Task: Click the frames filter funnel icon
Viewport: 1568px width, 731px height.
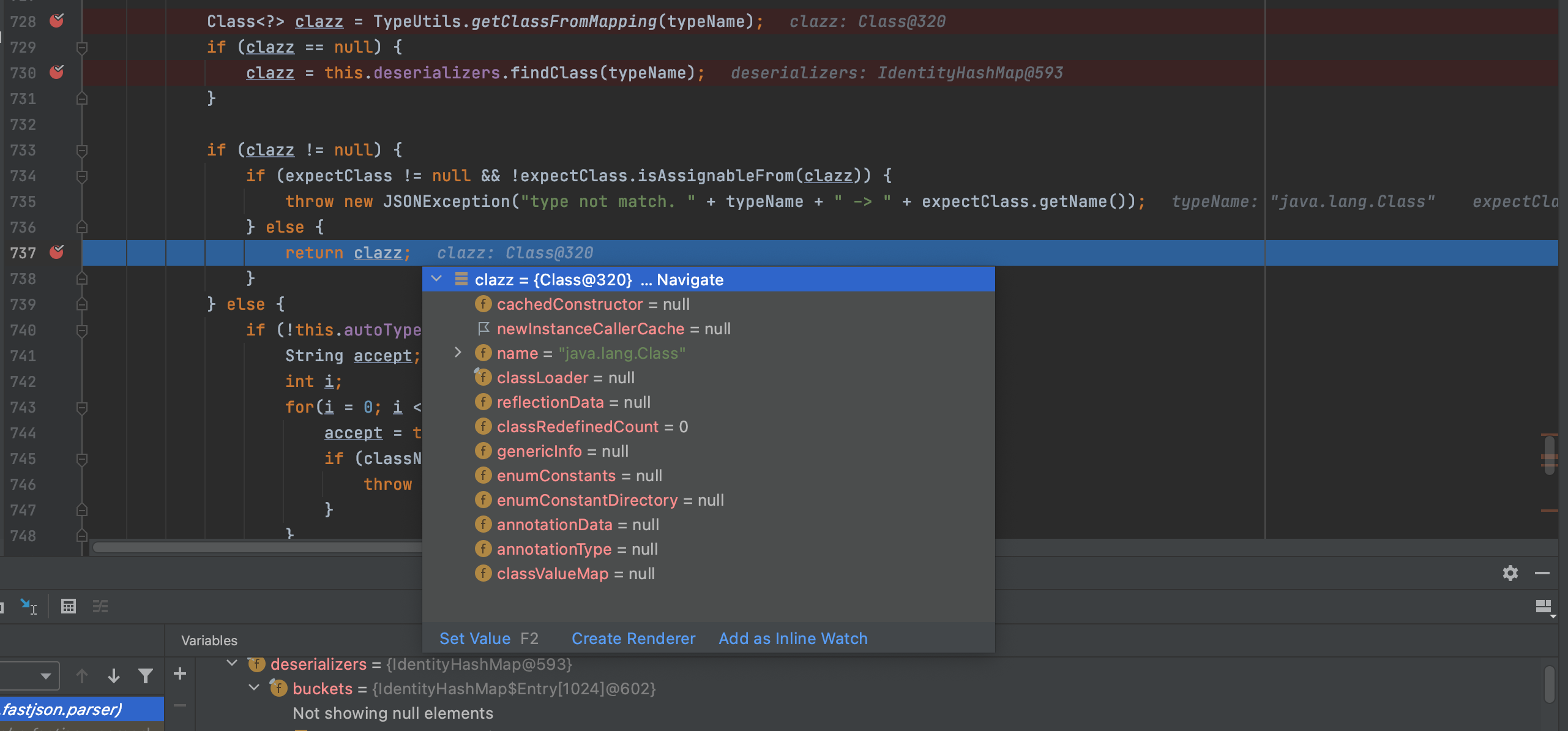Action: tap(145, 676)
